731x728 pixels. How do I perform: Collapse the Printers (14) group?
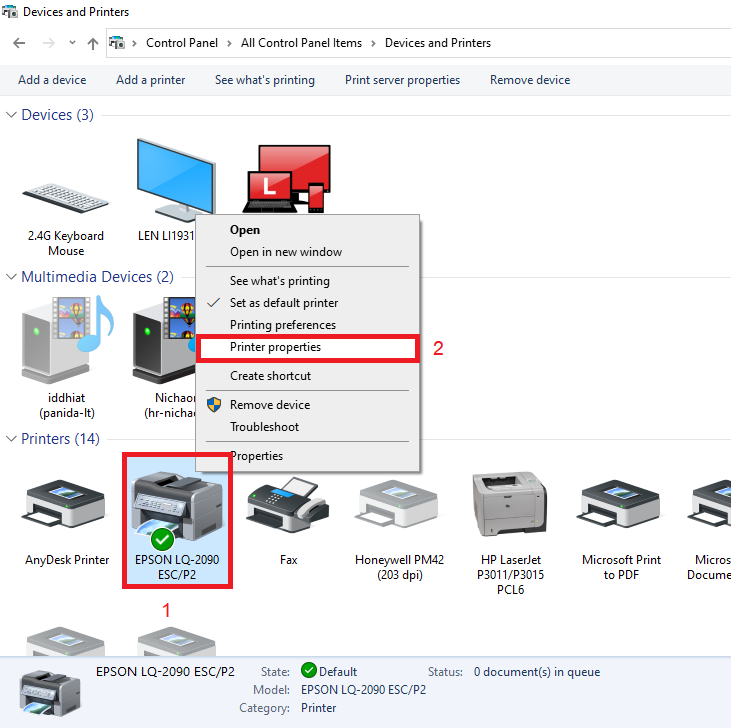coord(12,439)
